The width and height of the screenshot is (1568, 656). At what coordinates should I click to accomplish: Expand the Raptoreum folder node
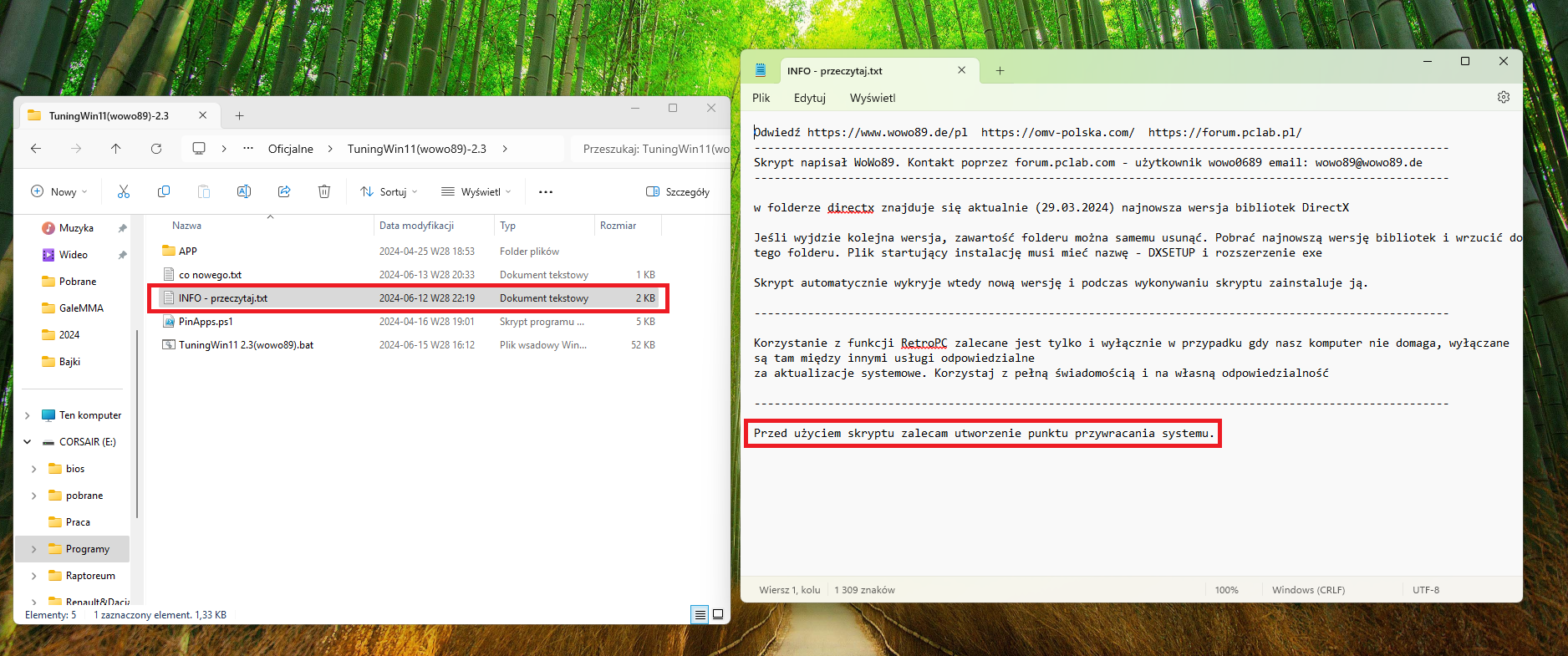tap(34, 576)
